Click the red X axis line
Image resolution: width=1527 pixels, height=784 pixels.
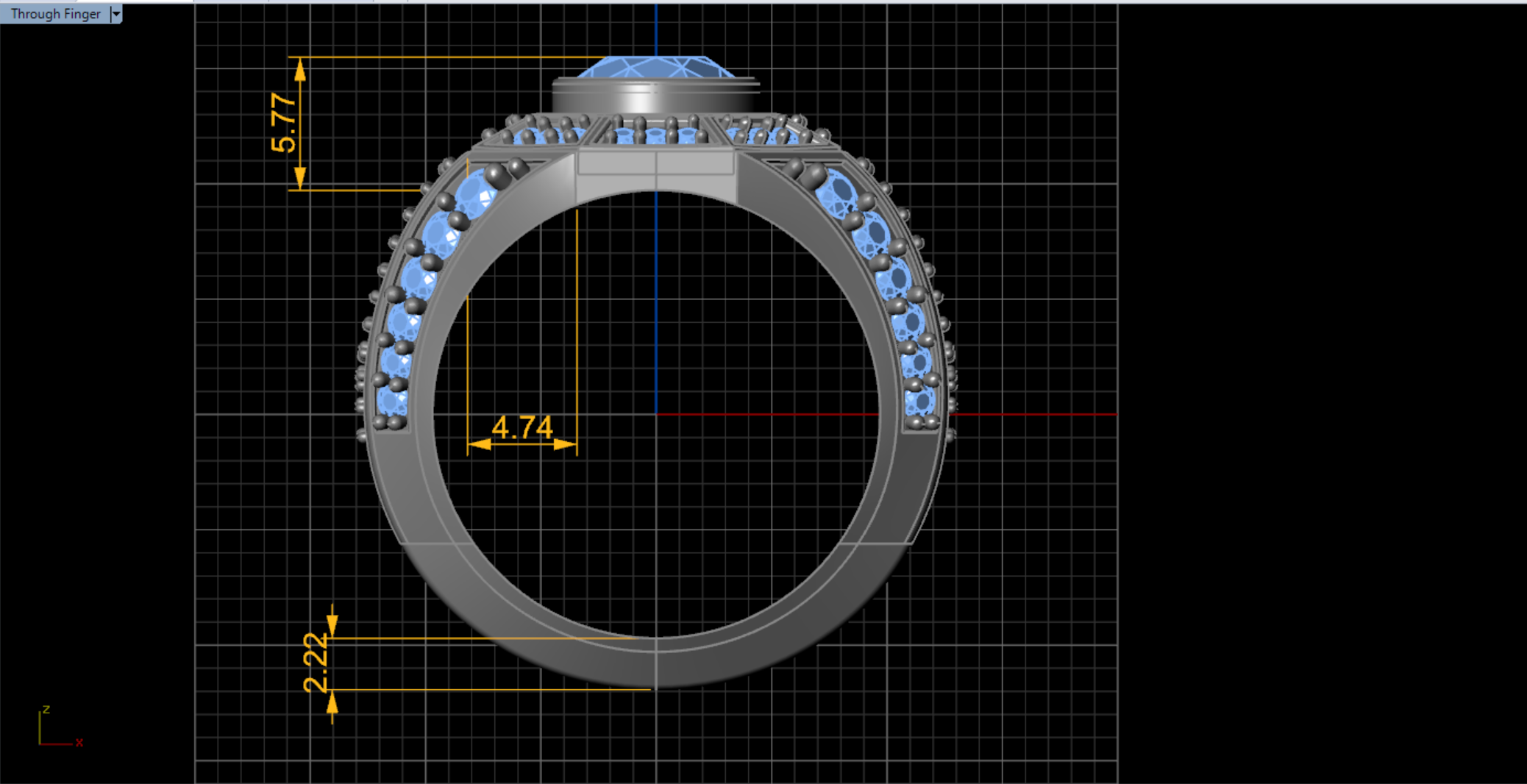tap(1030, 415)
